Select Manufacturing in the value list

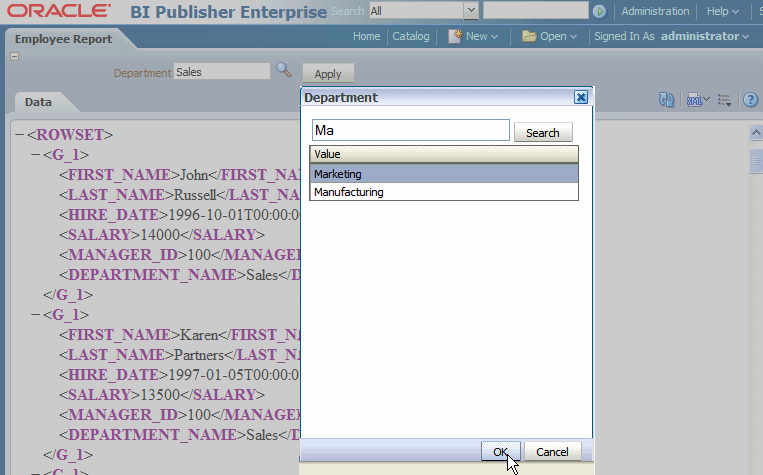tap(444, 192)
